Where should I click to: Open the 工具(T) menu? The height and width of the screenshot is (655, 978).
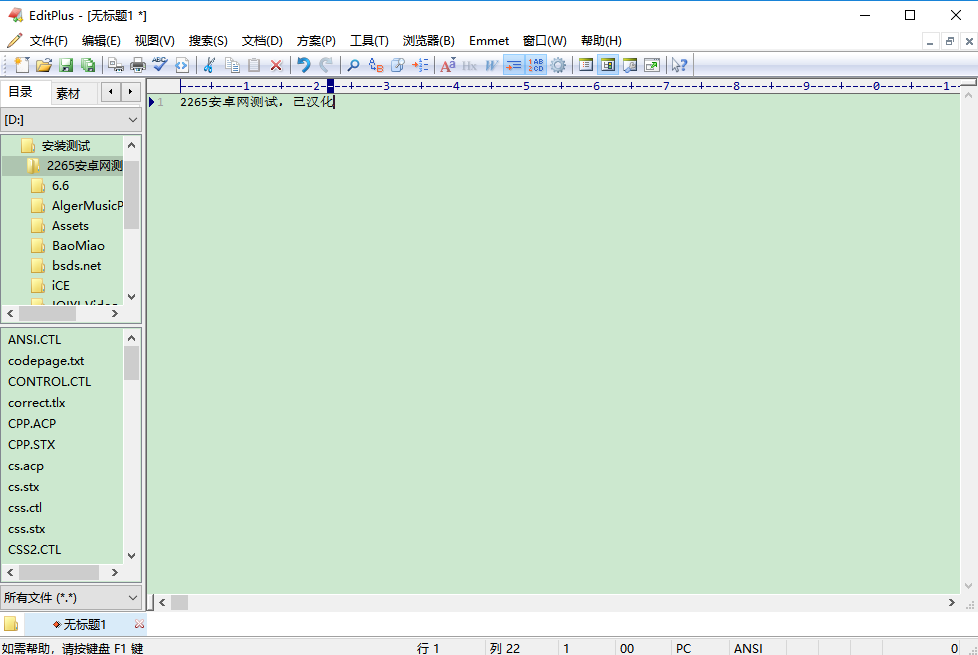tap(368, 40)
